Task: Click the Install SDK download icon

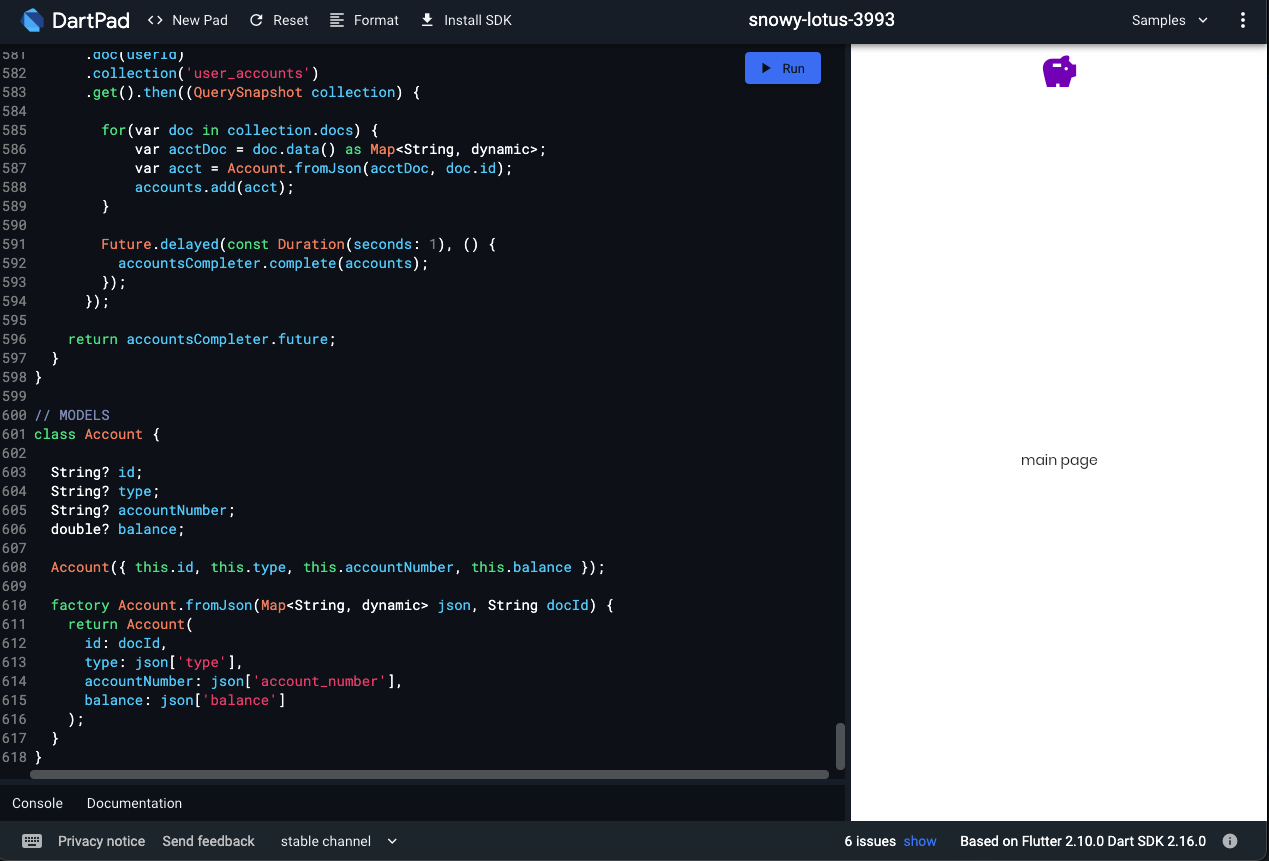Action: point(427,20)
